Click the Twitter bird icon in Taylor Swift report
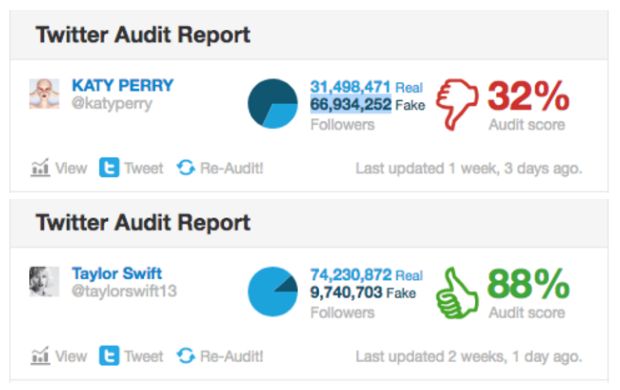 pyautogui.click(x=109, y=356)
